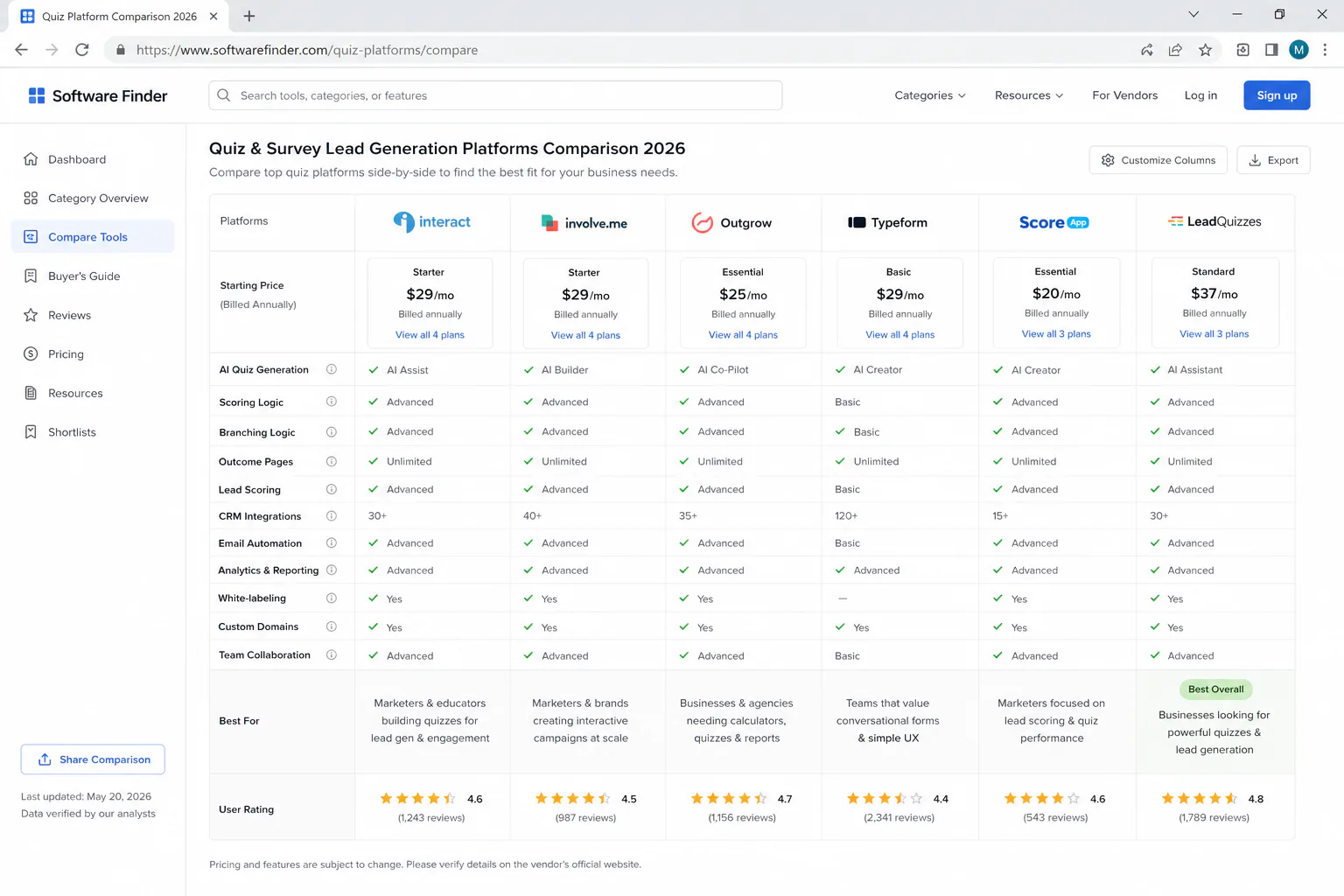This screenshot has width=1344, height=896.
Task: View all 4 plans for Typeform
Action: pyautogui.click(x=899, y=335)
